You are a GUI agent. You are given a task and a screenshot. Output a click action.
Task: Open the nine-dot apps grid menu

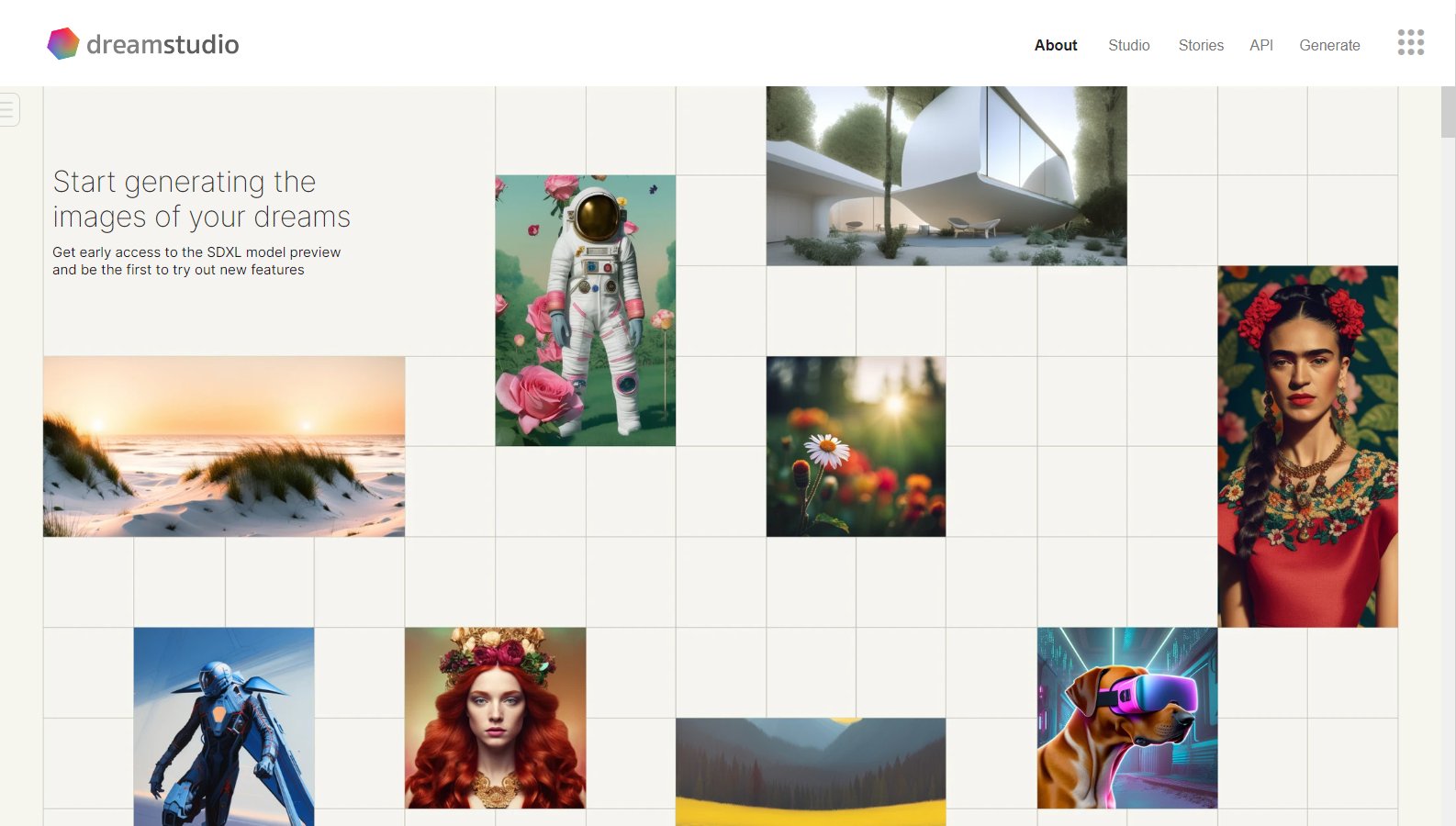pyautogui.click(x=1410, y=42)
